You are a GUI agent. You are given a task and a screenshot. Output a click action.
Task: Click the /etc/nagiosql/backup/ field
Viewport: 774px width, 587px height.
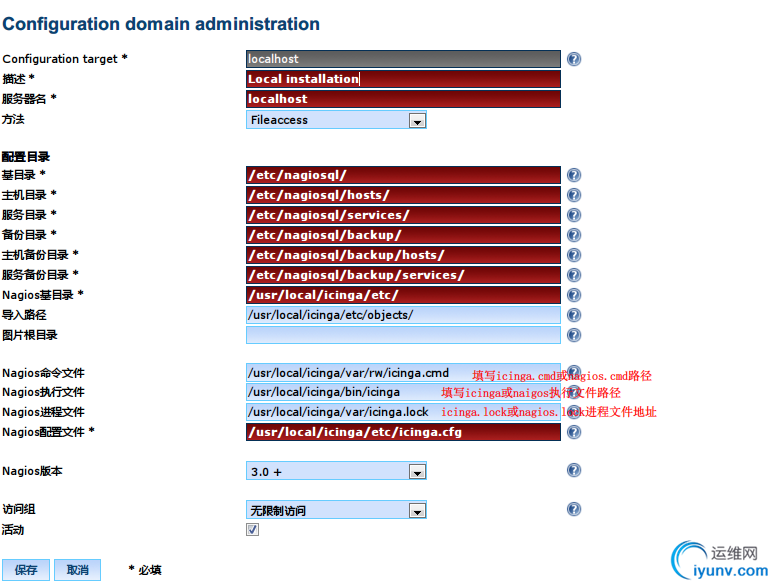click(403, 235)
